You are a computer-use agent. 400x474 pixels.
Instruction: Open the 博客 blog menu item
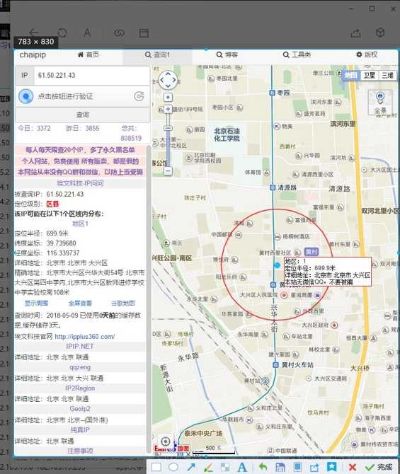click(227, 55)
